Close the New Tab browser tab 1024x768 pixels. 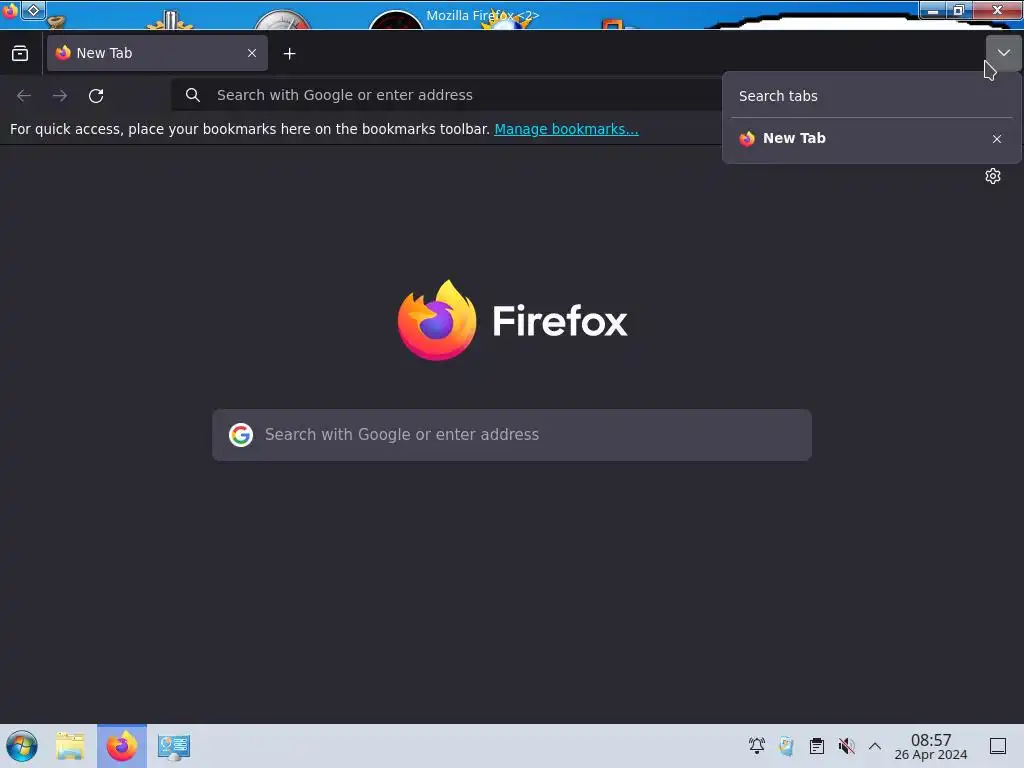(x=252, y=54)
